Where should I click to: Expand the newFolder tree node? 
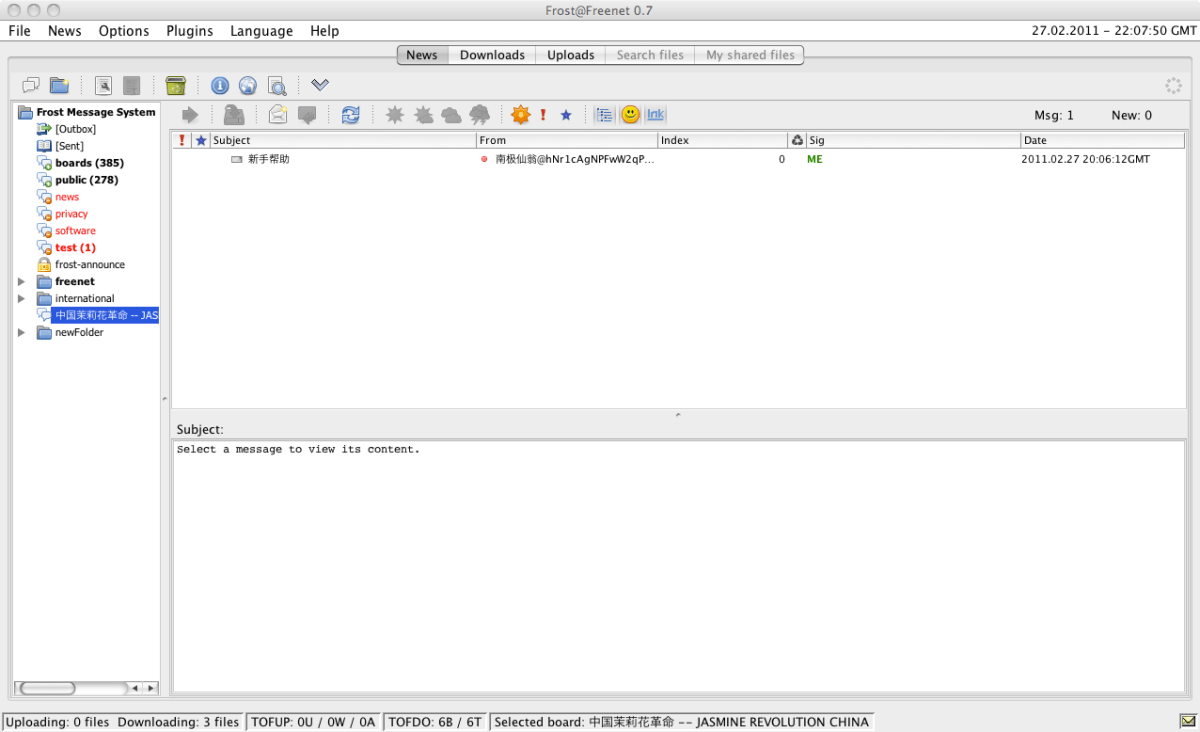pyautogui.click(x=22, y=333)
